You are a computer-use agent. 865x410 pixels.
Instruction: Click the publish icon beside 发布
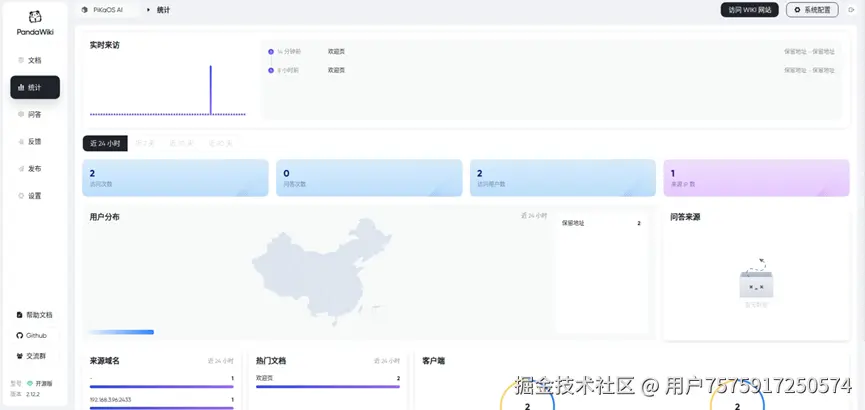[21, 168]
